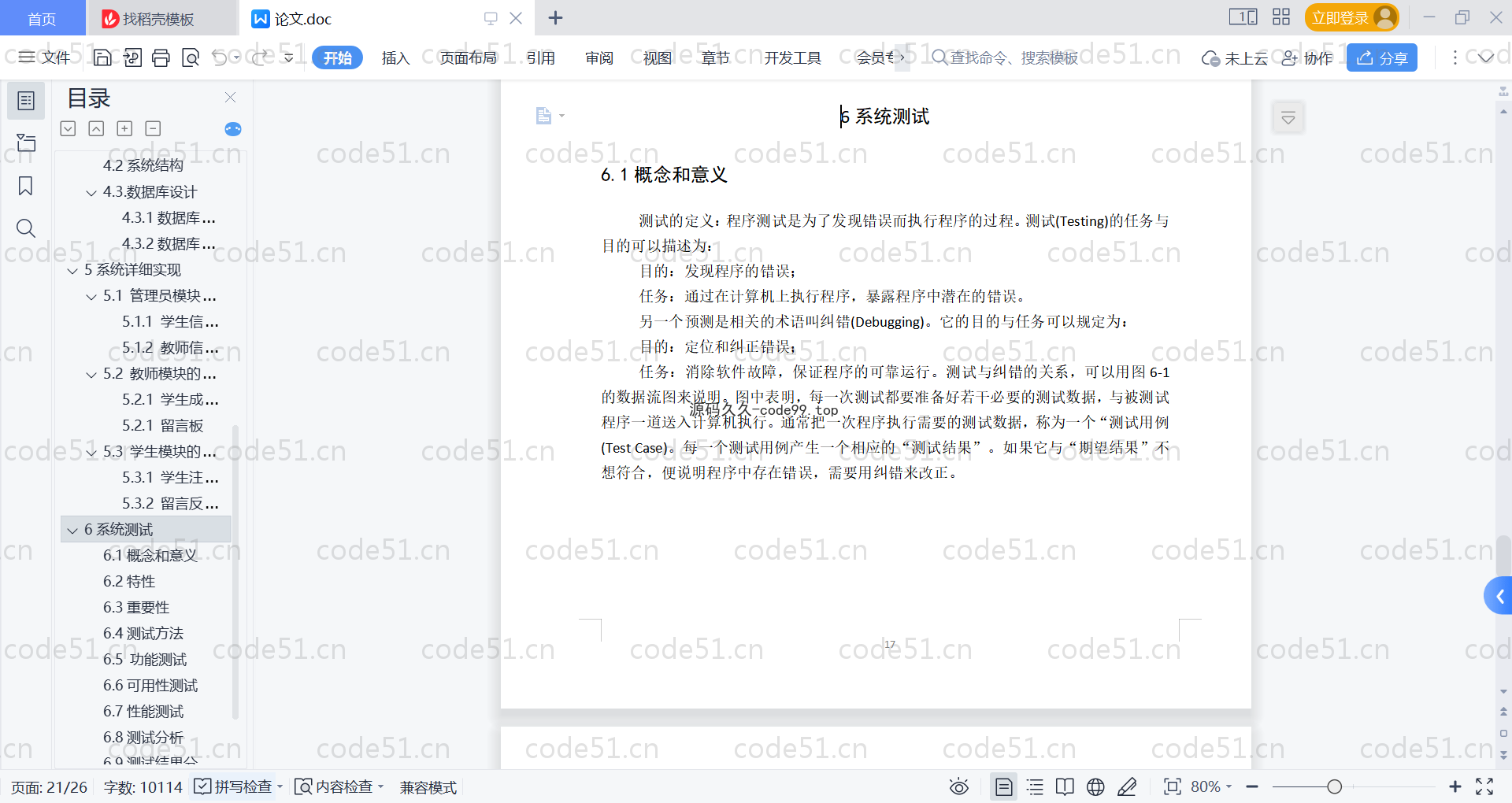Open the 开始 ribbon tab
This screenshot has width=1512, height=803.
[337, 57]
